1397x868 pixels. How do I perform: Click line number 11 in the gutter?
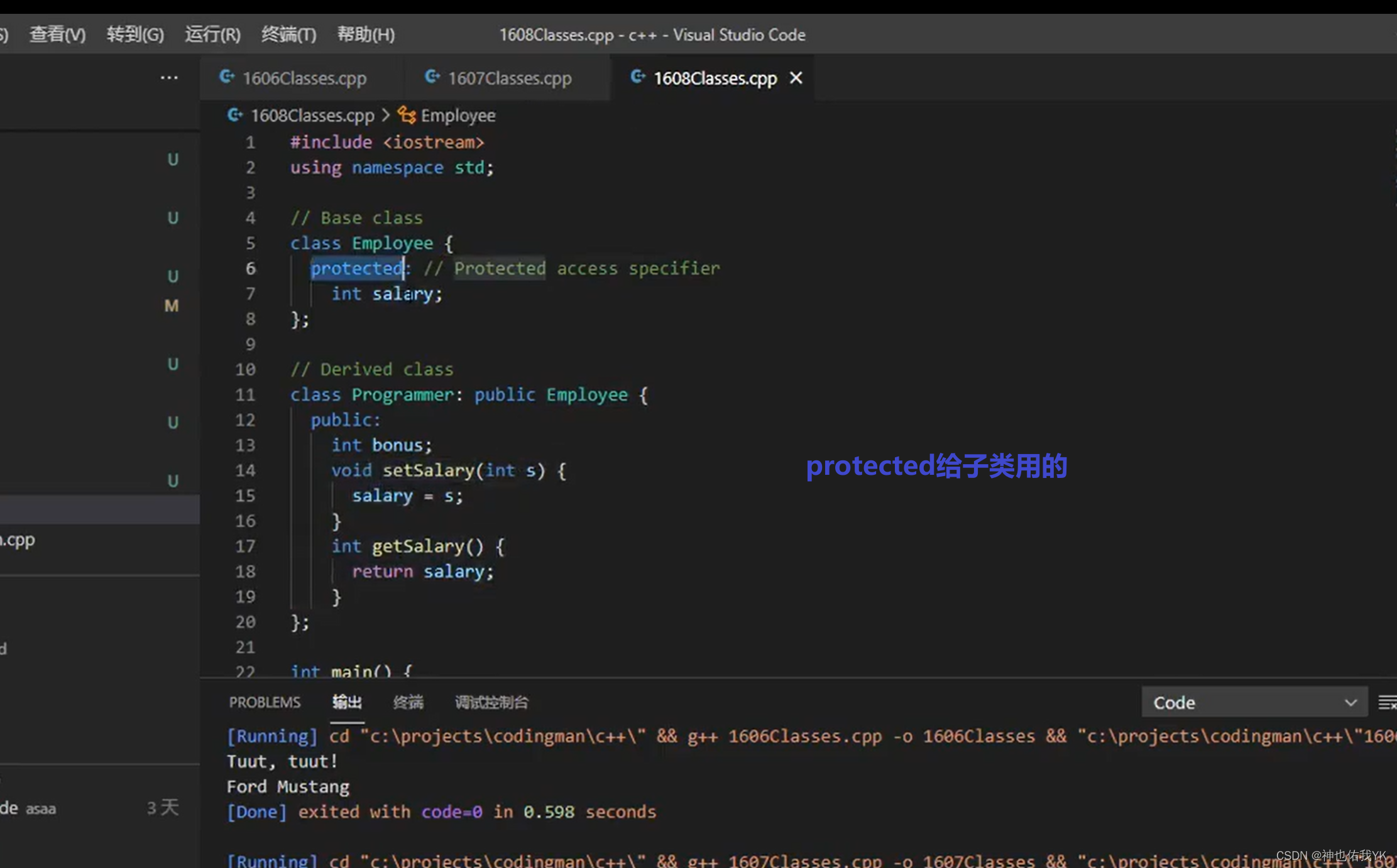[x=245, y=395]
